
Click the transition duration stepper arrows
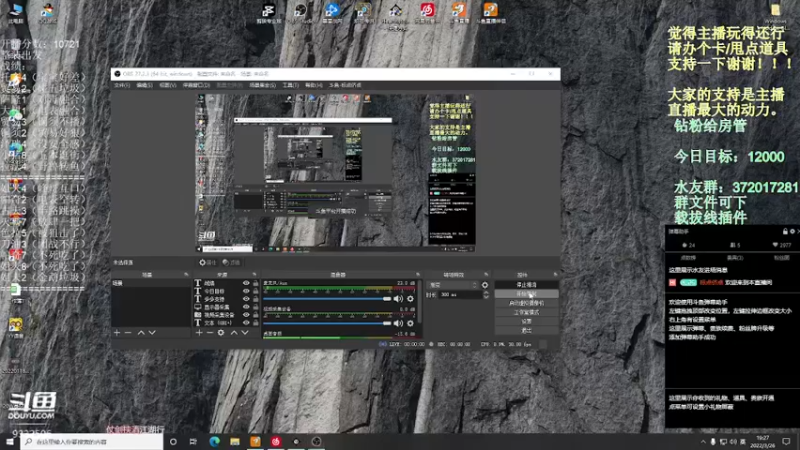point(486,295)
